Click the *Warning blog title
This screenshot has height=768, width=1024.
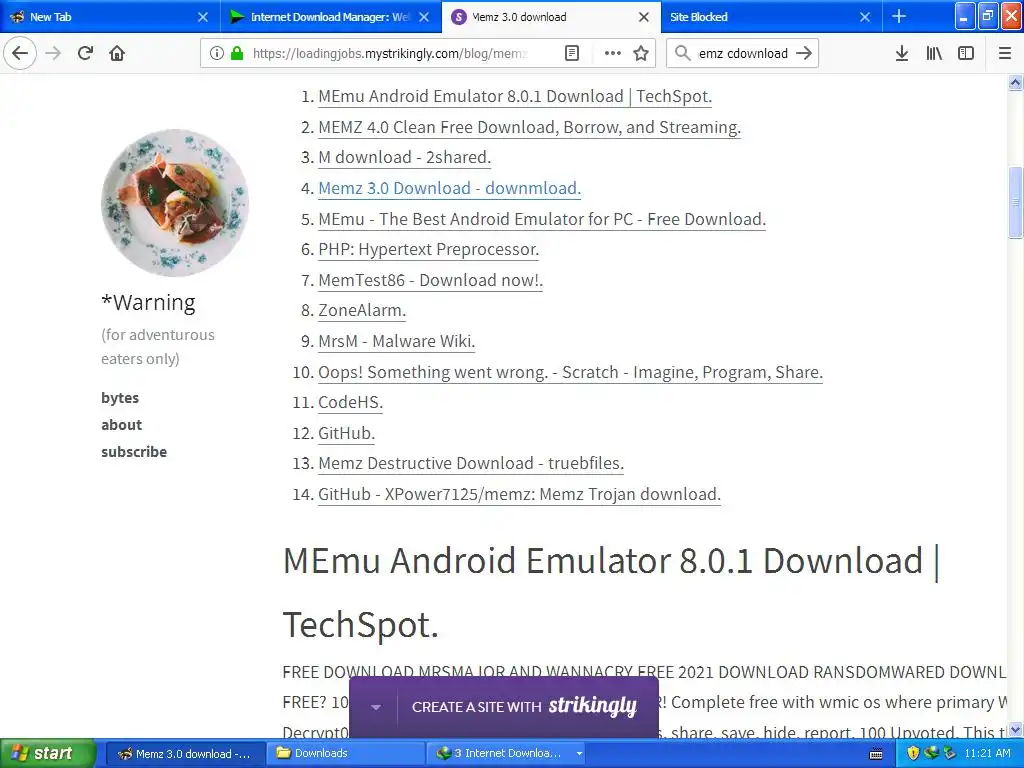coord(148,303)
